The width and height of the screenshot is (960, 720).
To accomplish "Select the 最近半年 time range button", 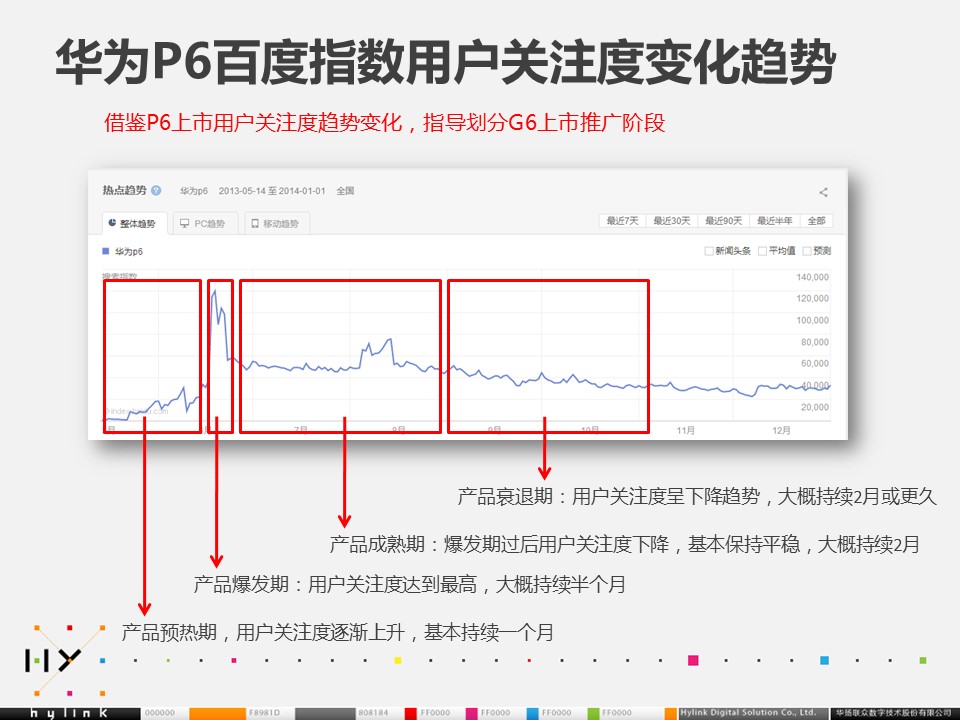I will click(x=774, y=221).
